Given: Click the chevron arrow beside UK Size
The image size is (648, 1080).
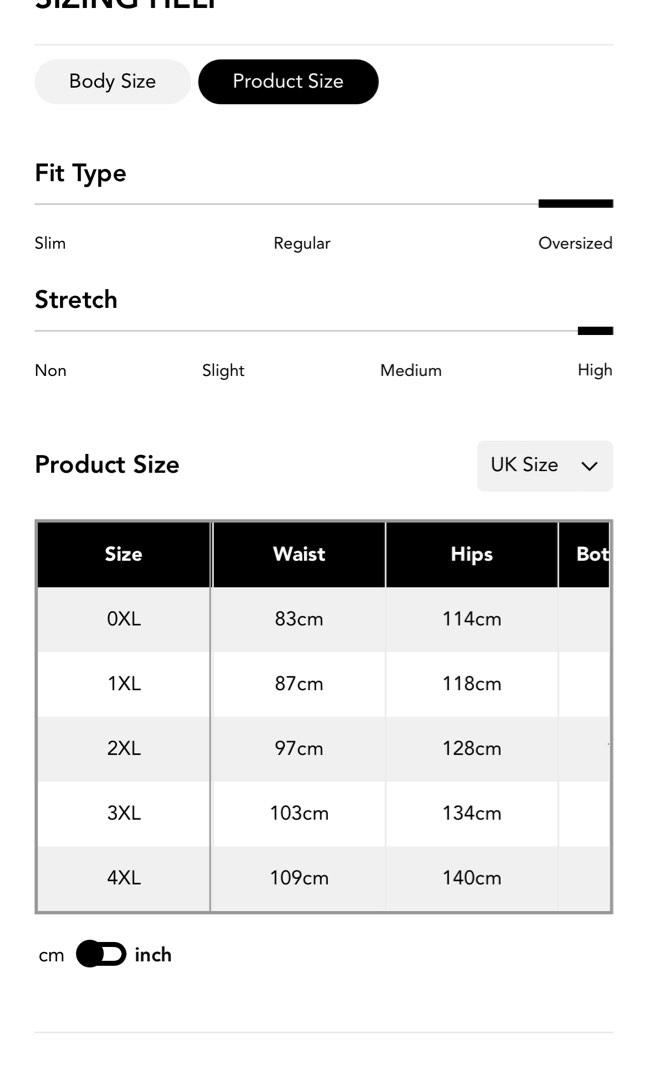Looking at the screenshot, I should (x=589, y=466).
